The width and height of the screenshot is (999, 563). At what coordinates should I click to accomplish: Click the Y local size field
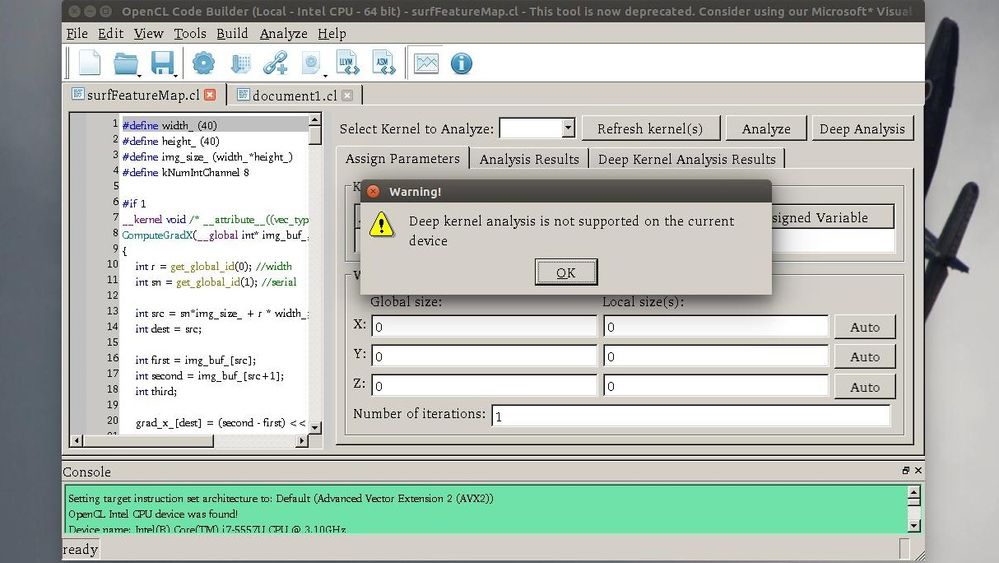click(x=715, y=357)
